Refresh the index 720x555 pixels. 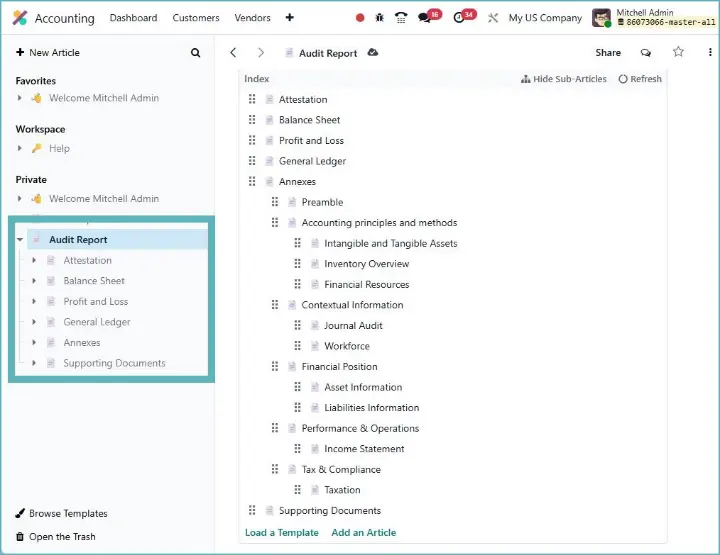click(640, 79)
